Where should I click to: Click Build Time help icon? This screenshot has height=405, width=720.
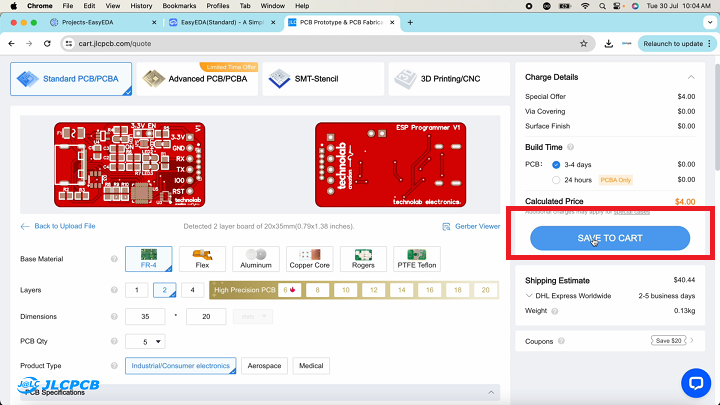(x=570, y=147)
